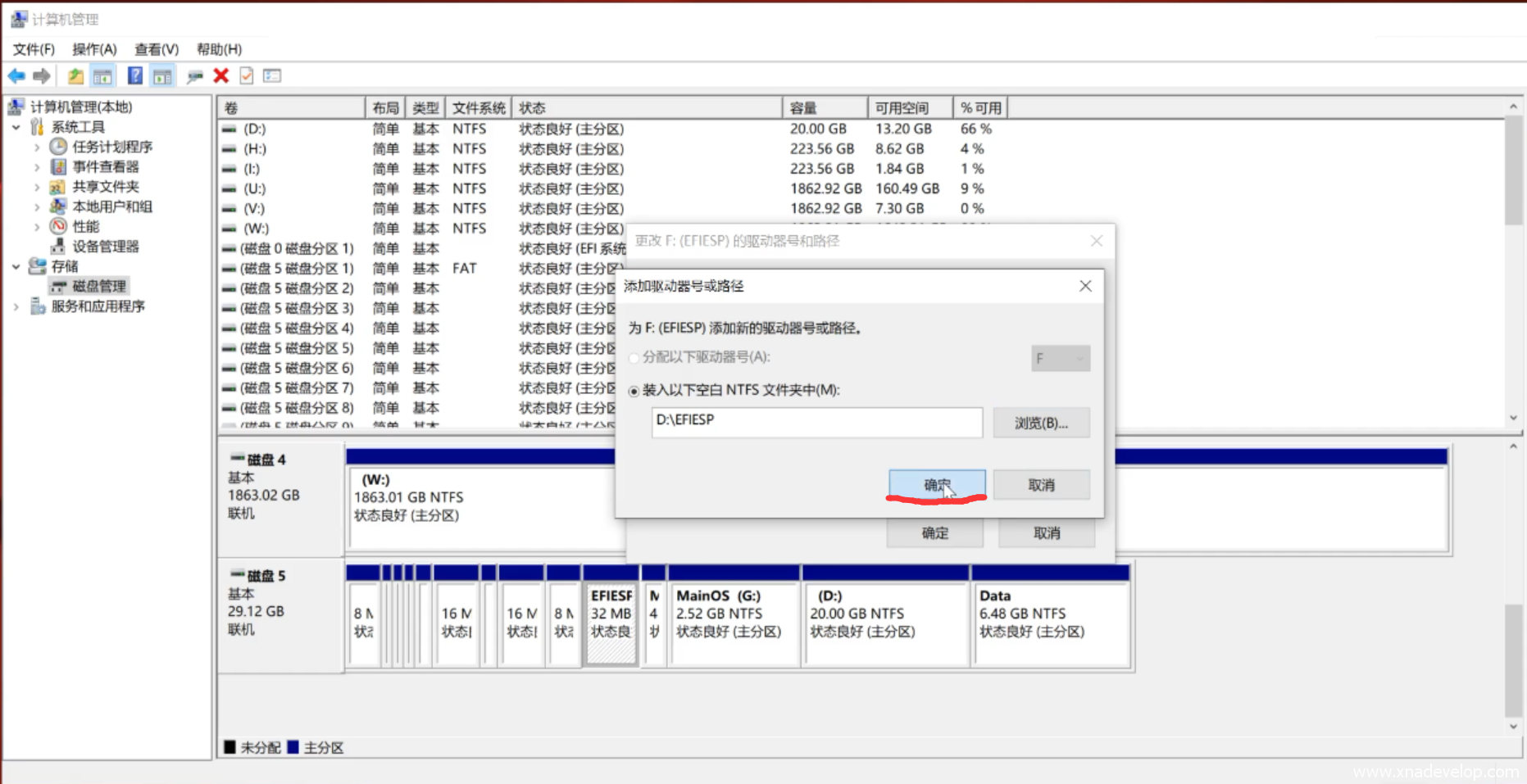
Task: Select 设备管理器 in the left tree
Action: [x=105, y=247]
